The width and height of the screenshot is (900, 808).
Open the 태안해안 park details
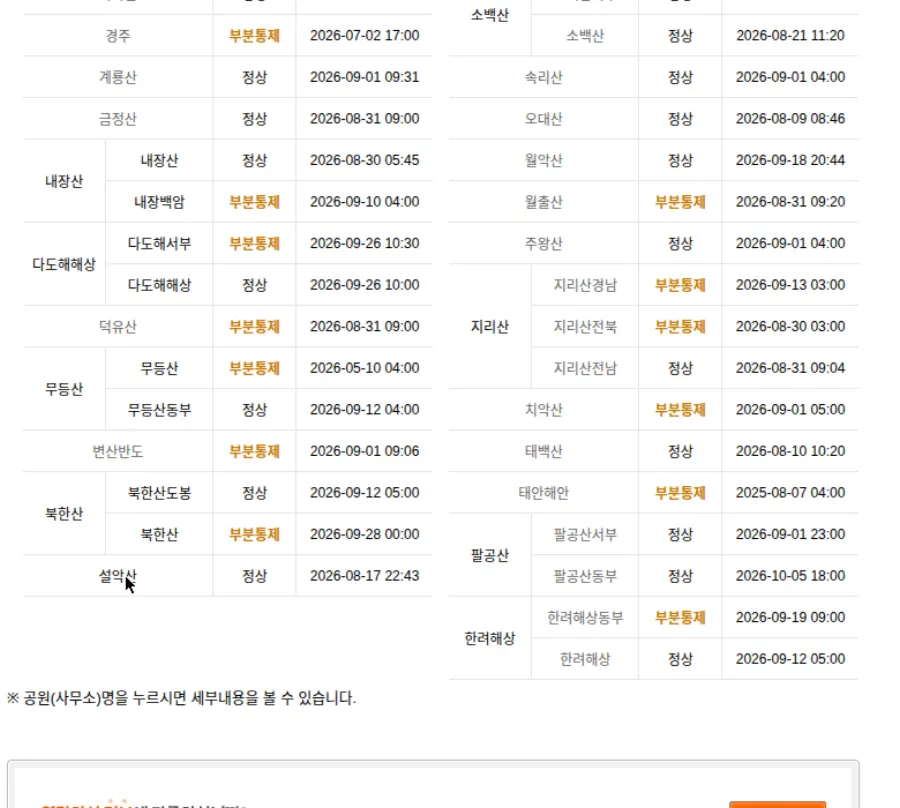click(x=544, y=493)
